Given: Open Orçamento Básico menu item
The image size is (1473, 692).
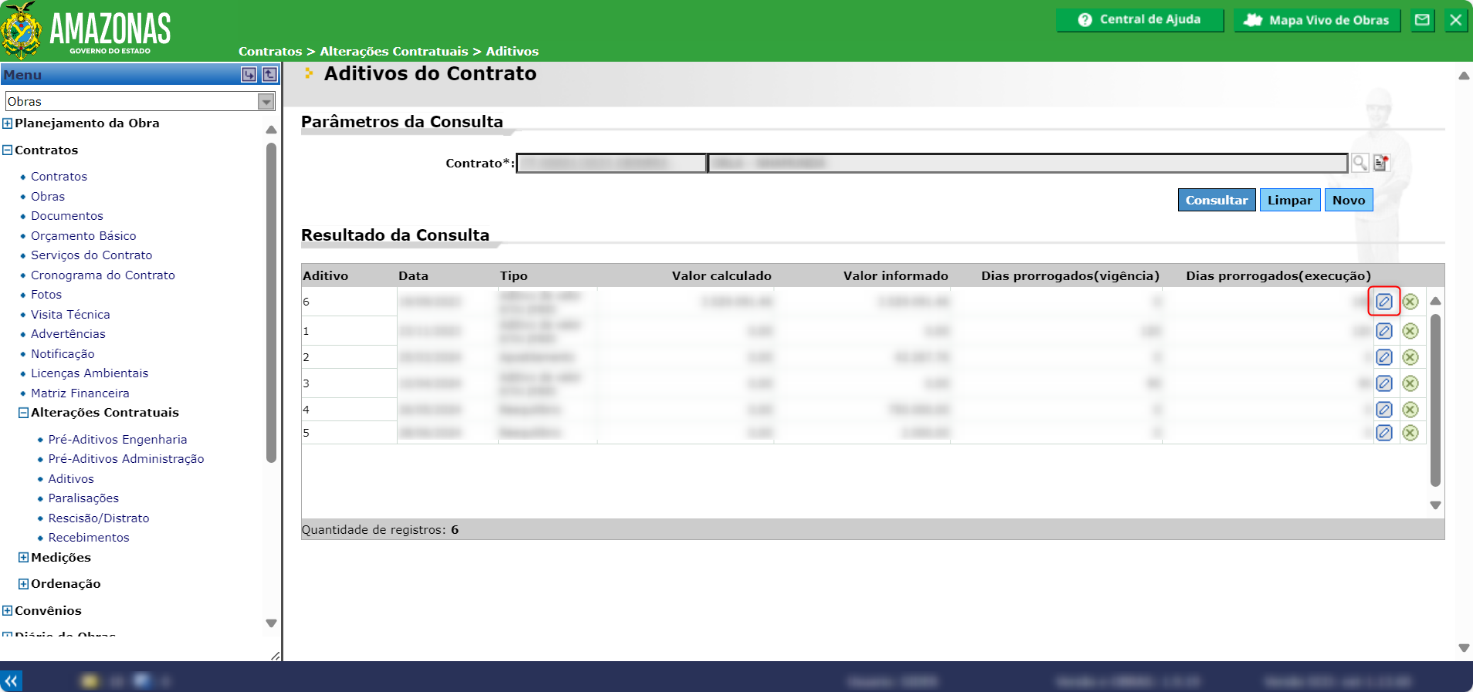Looking at the screenshot, I should pyautogui.click(x=84, y=236).
